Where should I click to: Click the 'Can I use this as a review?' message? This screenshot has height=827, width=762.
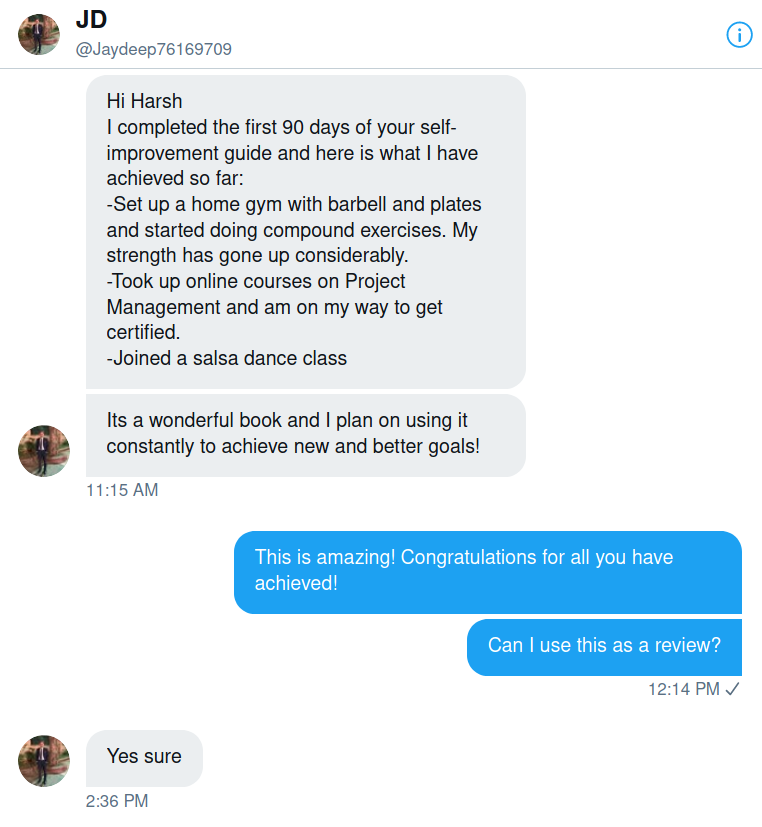pos(604,646)
